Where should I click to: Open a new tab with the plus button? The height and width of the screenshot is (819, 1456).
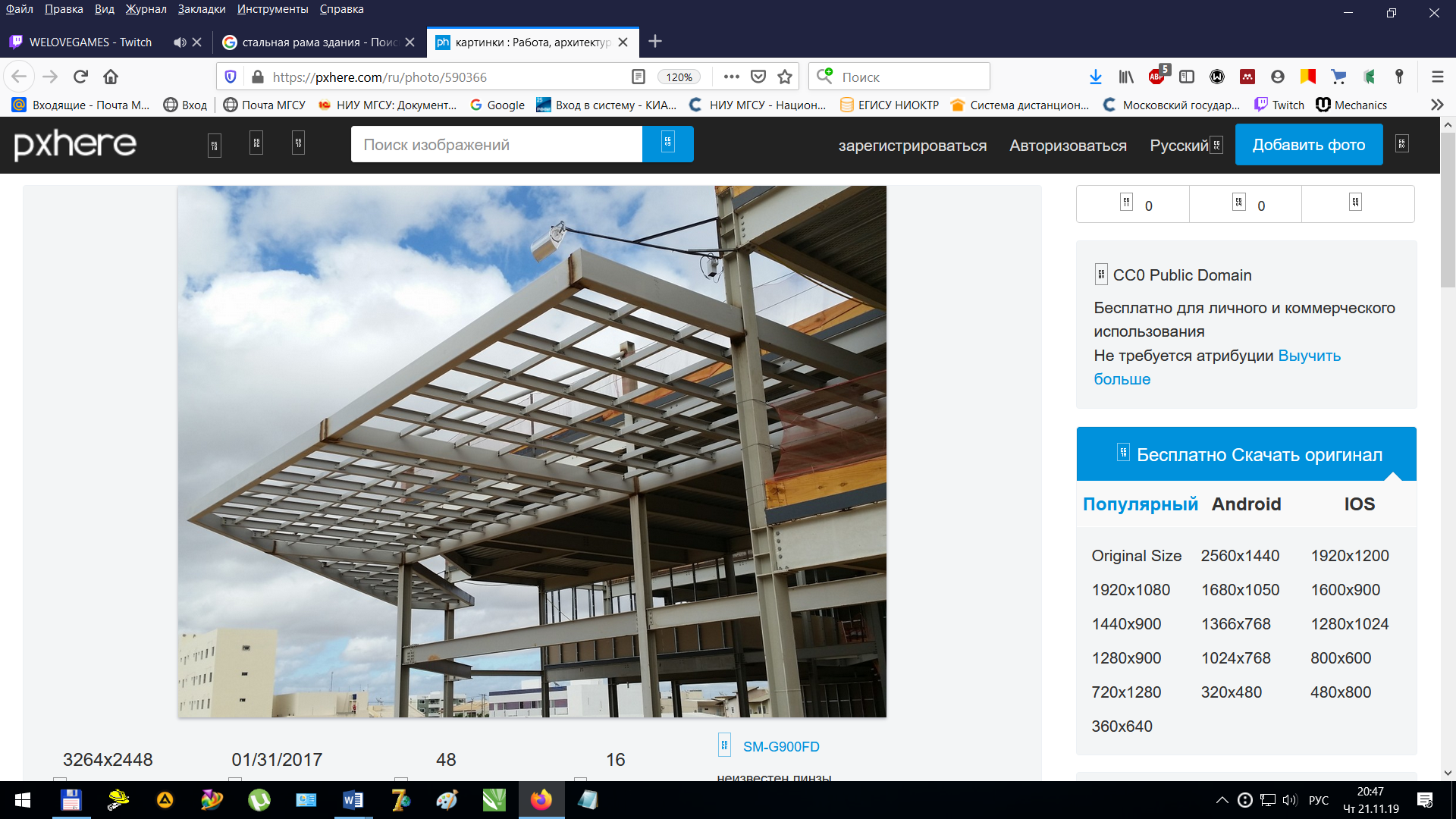pos(655,42)
